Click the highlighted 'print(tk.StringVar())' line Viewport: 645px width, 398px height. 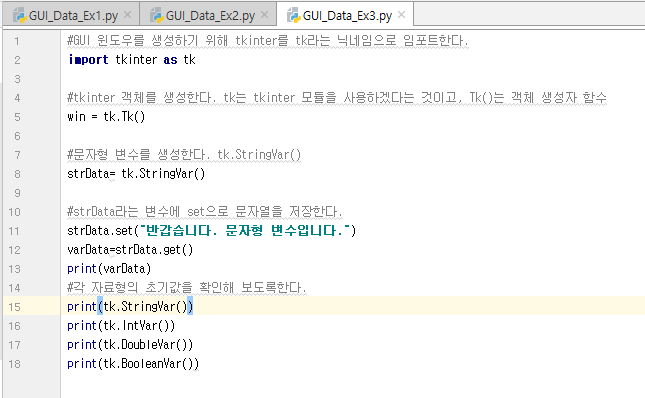click(130, 307)
